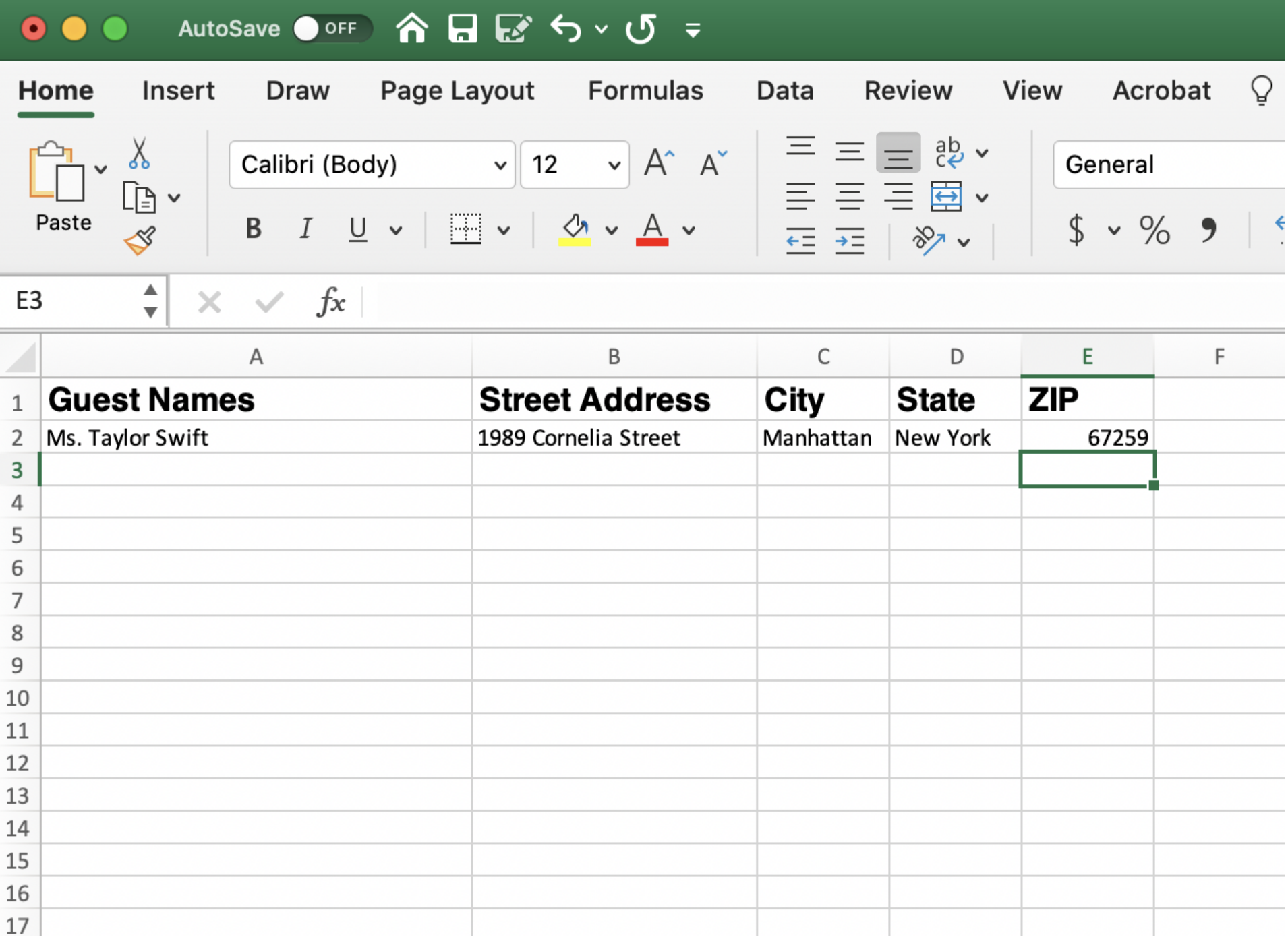Open the fill color picker arrow
Viewport: 1288px width, 937px height.
point(612,231)
